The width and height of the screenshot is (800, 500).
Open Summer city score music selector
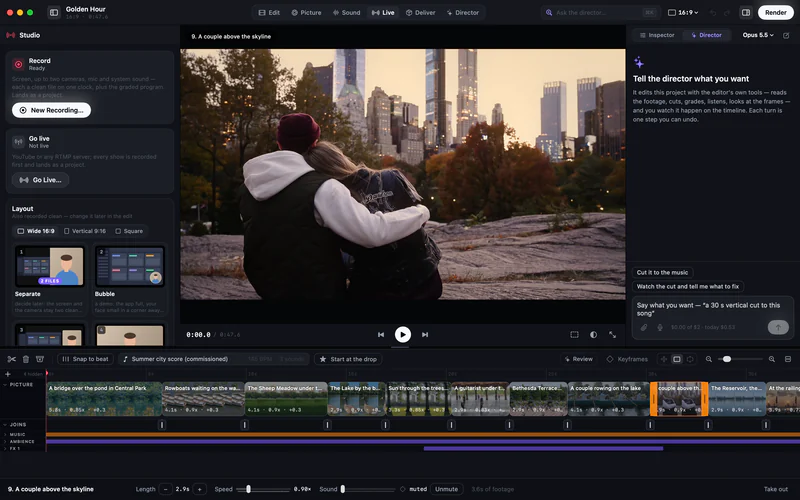[x=214, y=359]
